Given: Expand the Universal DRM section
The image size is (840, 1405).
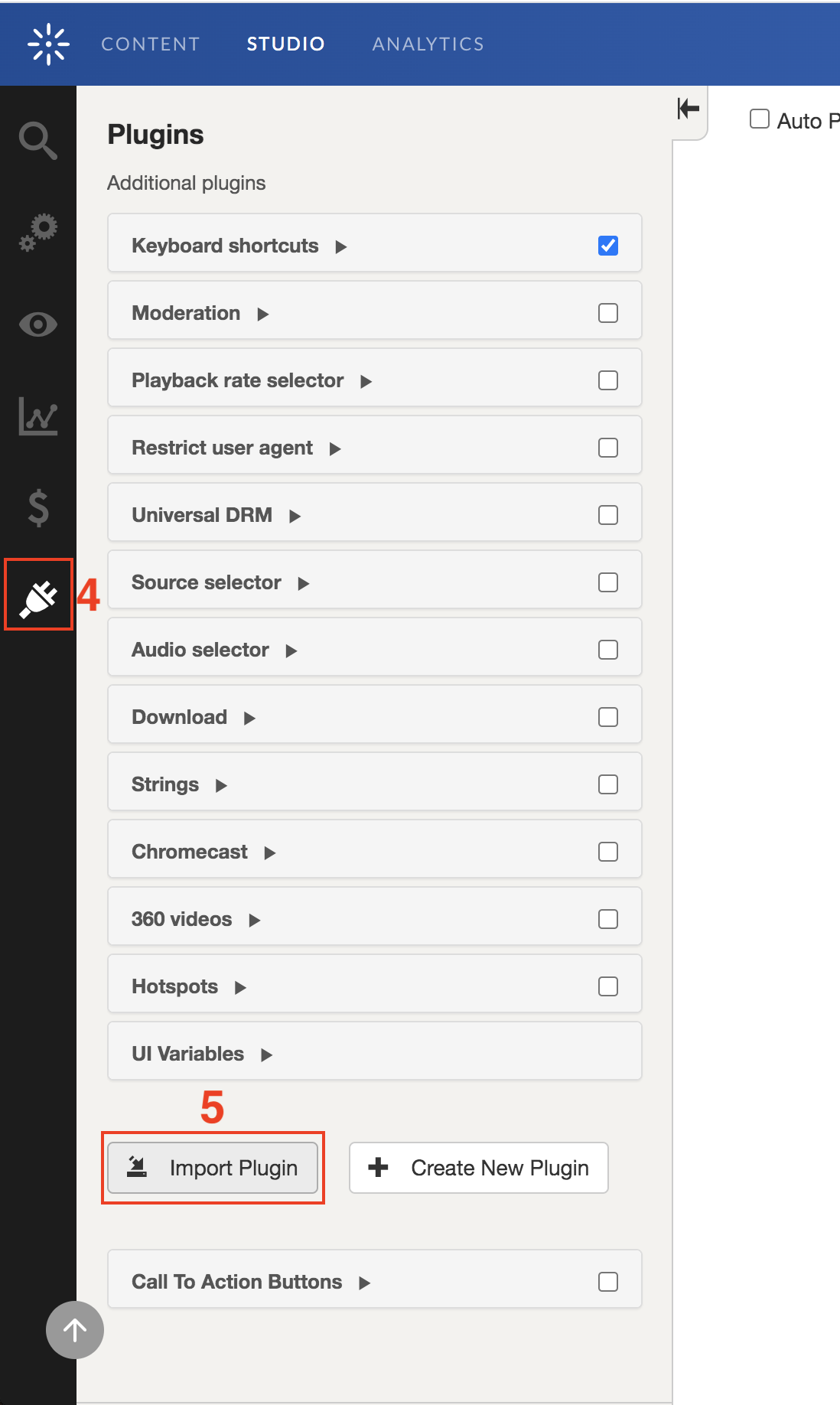Looking at the screenshot, I should point(295,516).
